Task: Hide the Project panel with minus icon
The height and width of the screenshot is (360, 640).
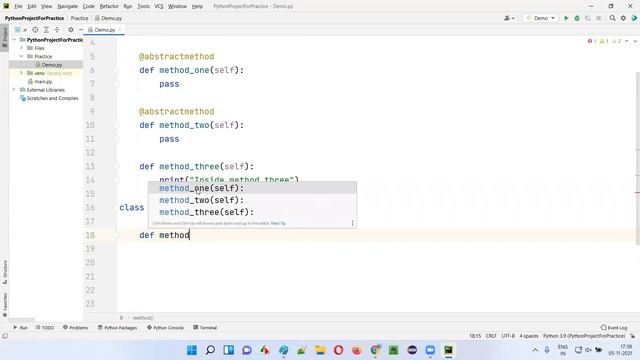Action: pyautogui.click(x=80, y=30)
